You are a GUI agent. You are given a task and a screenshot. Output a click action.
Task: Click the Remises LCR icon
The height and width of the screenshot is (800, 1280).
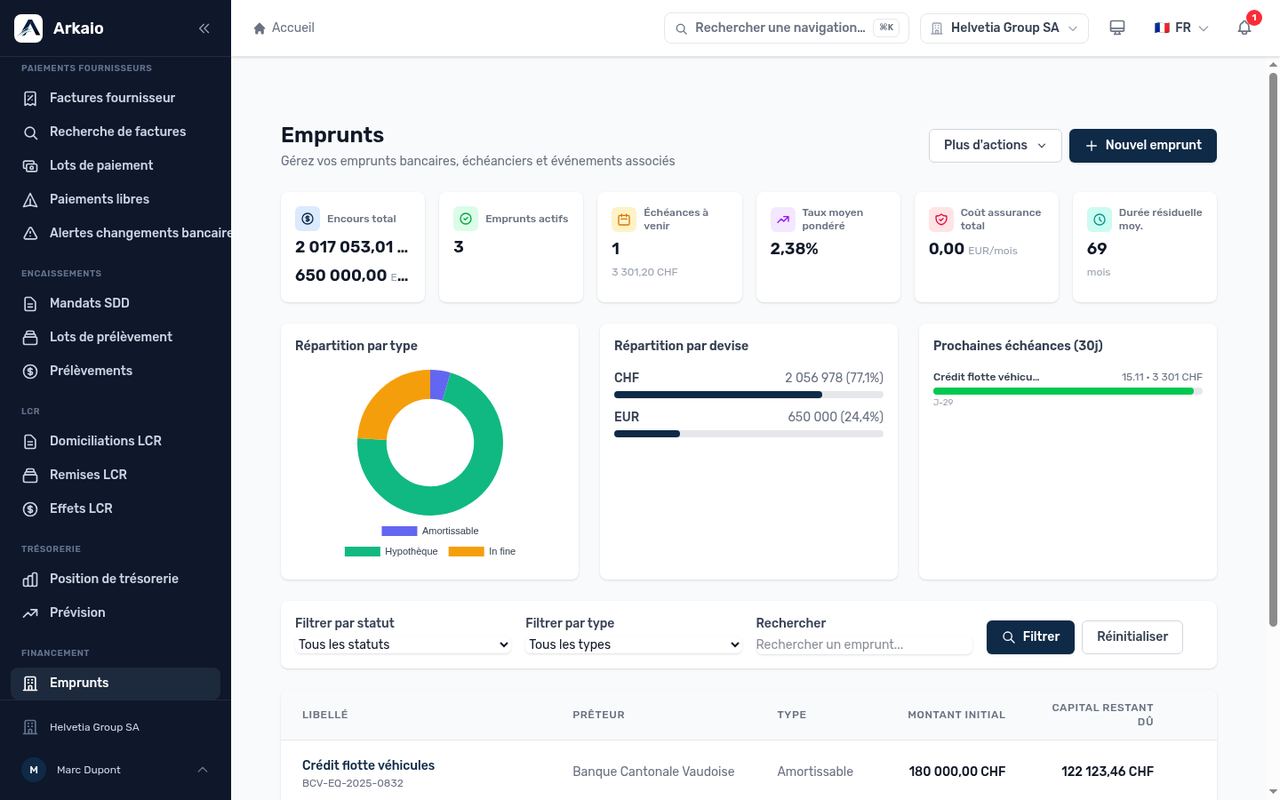(30, 475)
